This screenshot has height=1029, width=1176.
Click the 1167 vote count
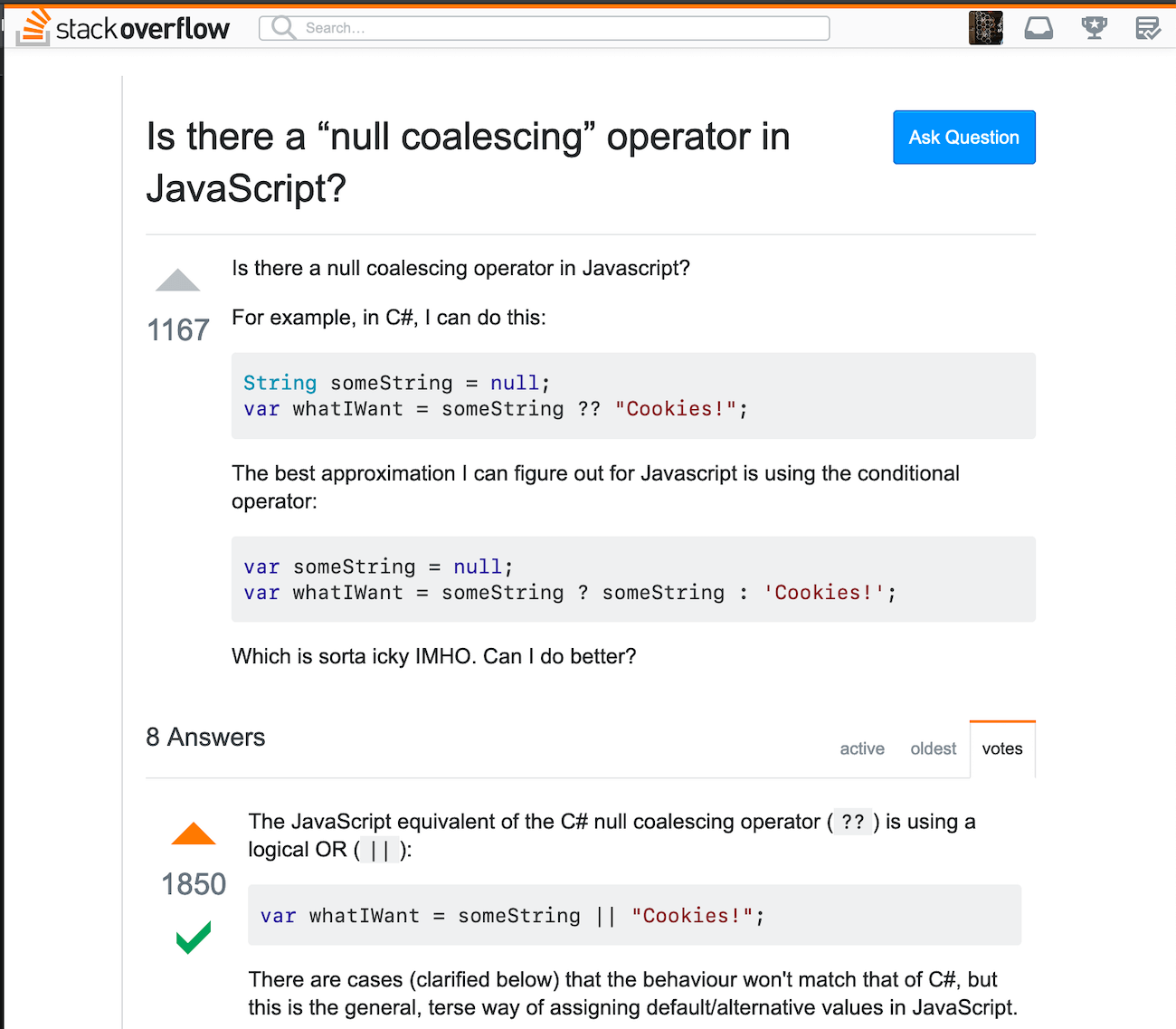(177, 329)
